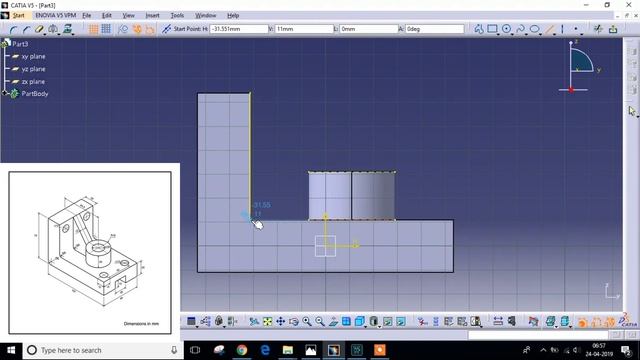The height and width of the screenshot is (360, 640).
Task: Open the Trim tool sub-menu arrow
Action: 45,33
